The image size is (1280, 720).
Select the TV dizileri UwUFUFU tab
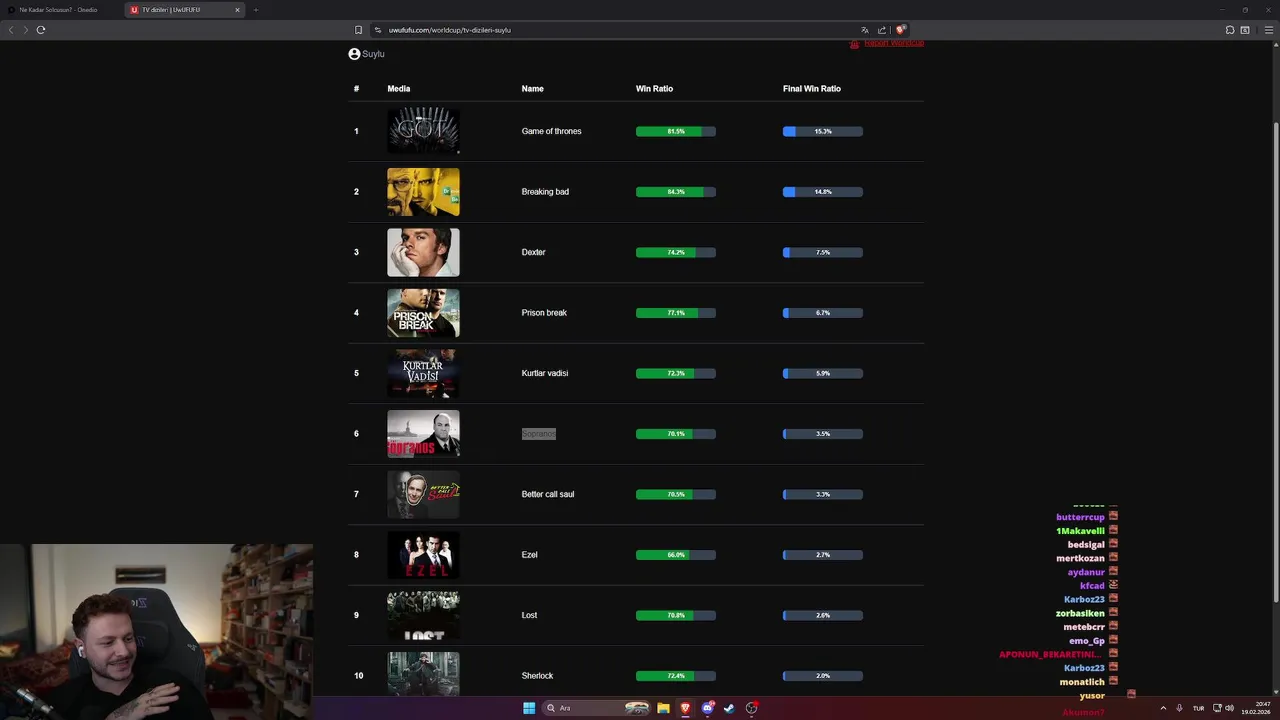tap(185, 10)
